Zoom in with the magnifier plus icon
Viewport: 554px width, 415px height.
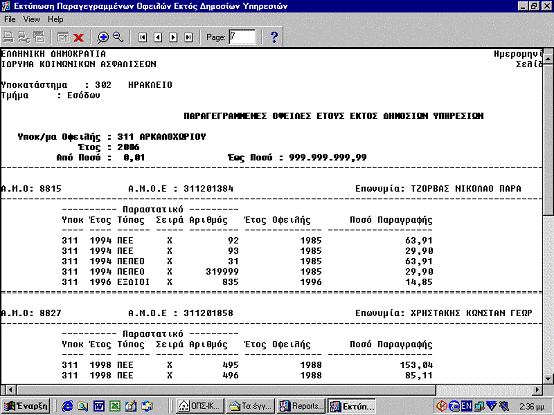click(103, 37)
